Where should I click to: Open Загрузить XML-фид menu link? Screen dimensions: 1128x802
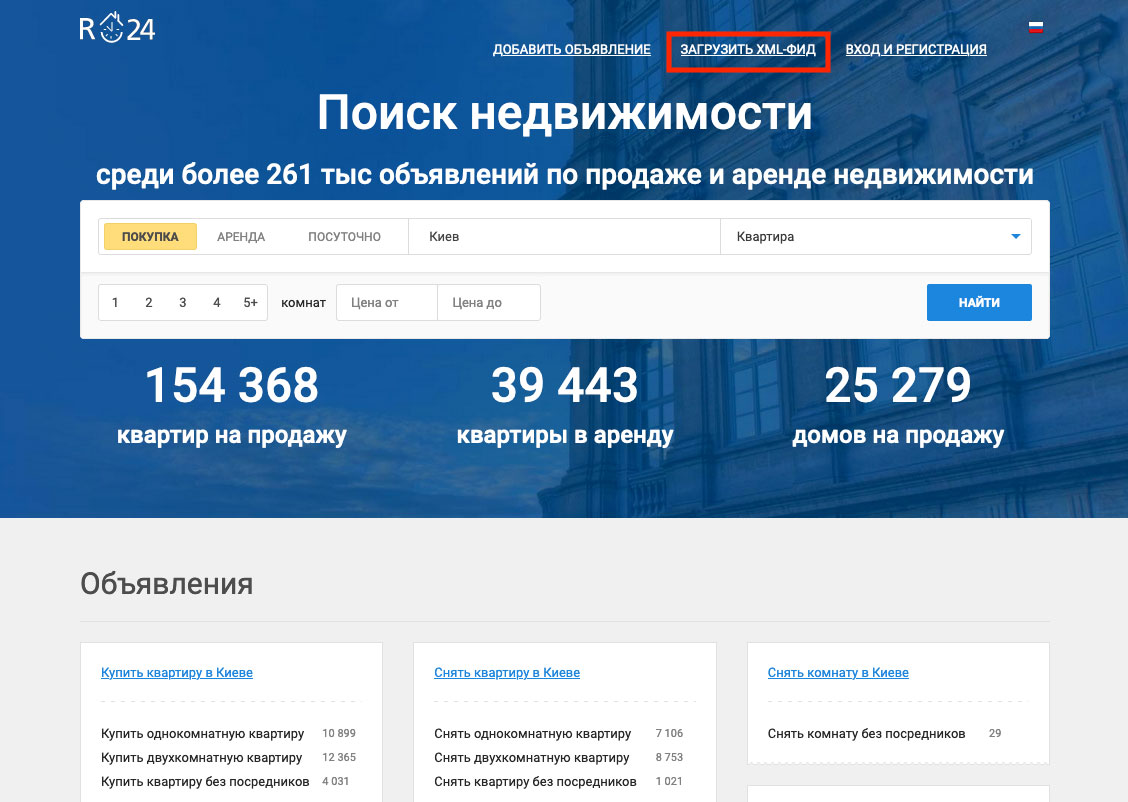748,49
